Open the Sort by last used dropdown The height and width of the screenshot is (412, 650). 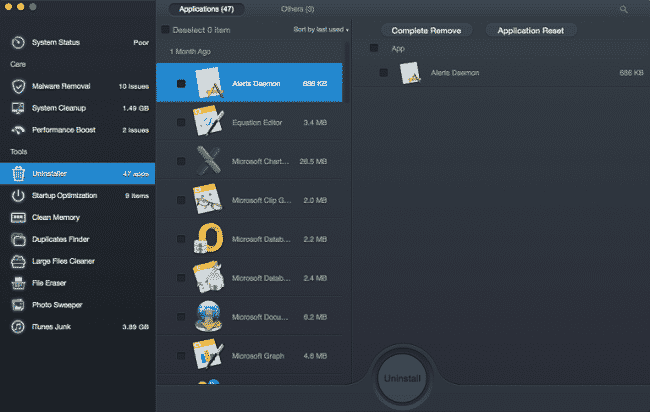pyautogui.click(x=321, y=30)
